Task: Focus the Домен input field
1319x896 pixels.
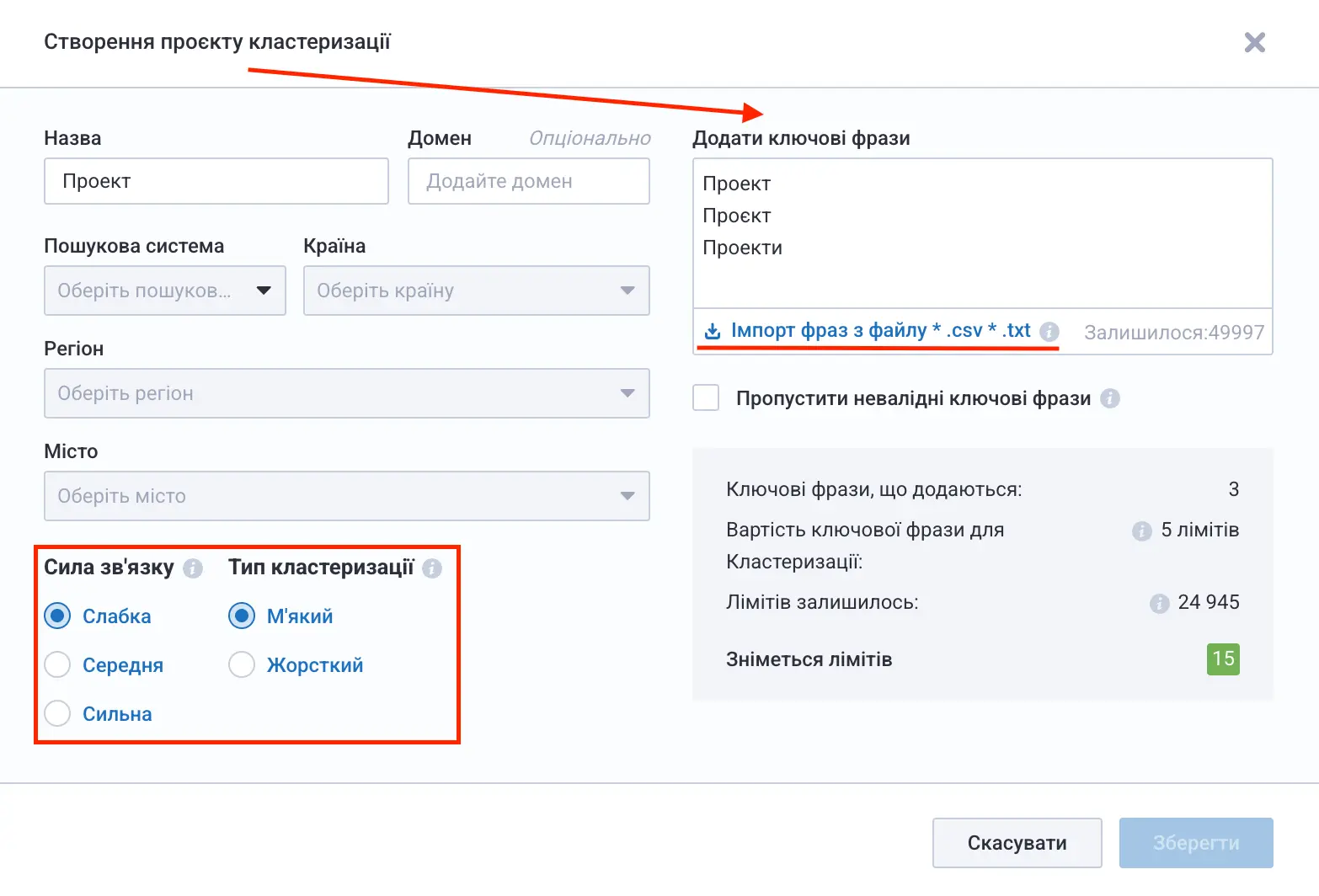Action: point(529,181)
